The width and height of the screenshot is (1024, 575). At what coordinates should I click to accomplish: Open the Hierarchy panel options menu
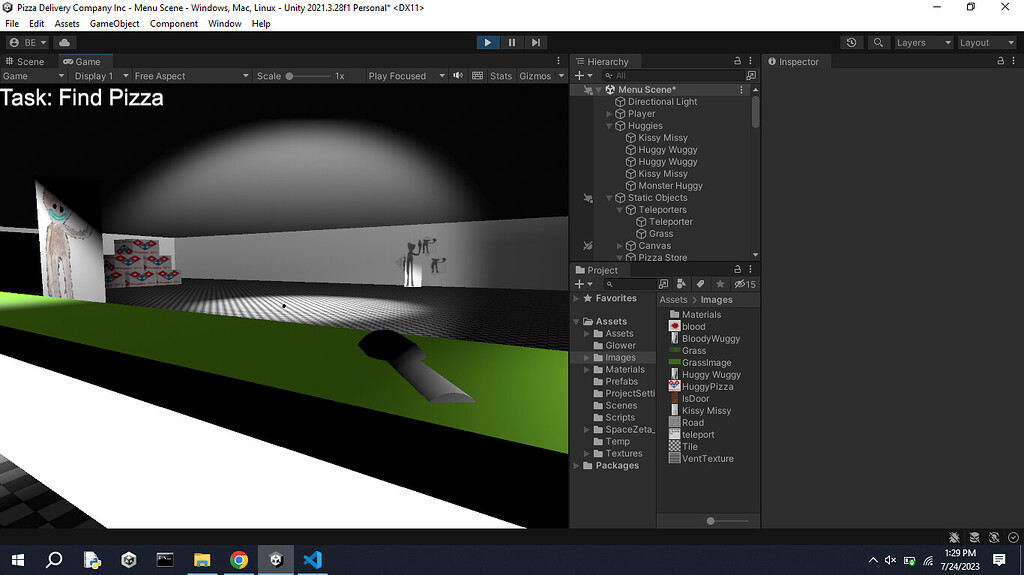[750, 61]
